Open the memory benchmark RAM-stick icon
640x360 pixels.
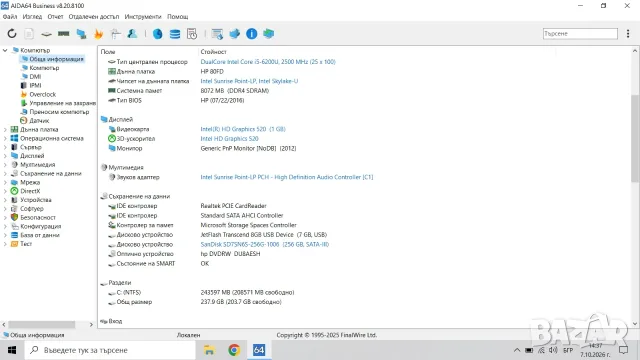[x=63, y=33]
